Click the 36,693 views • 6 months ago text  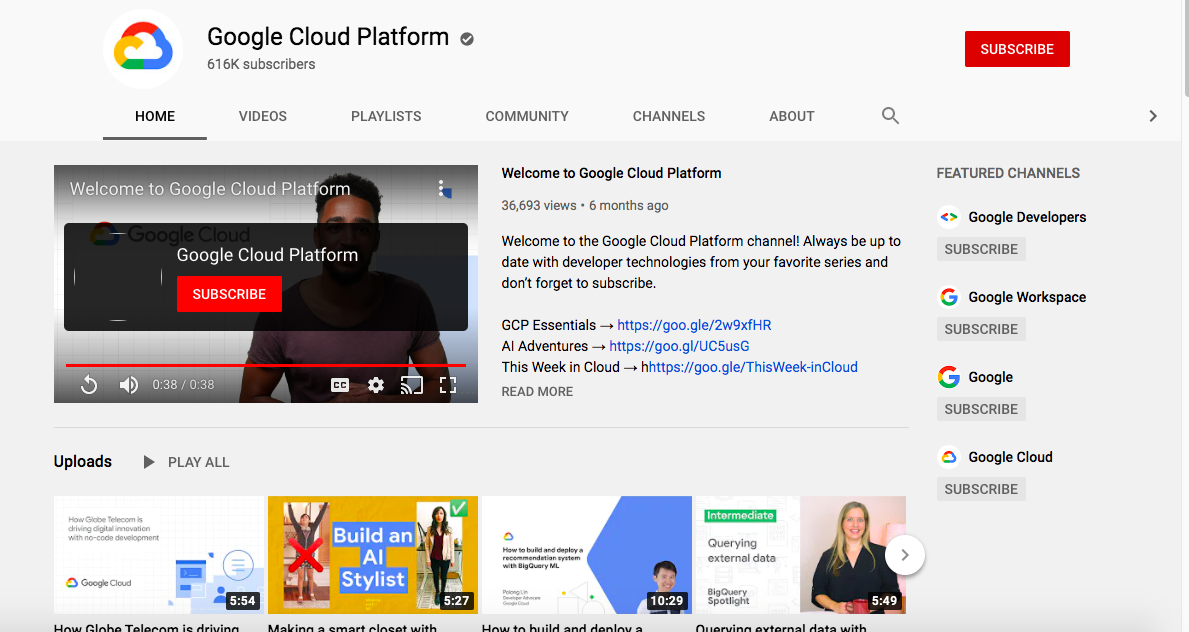(585, 206)
